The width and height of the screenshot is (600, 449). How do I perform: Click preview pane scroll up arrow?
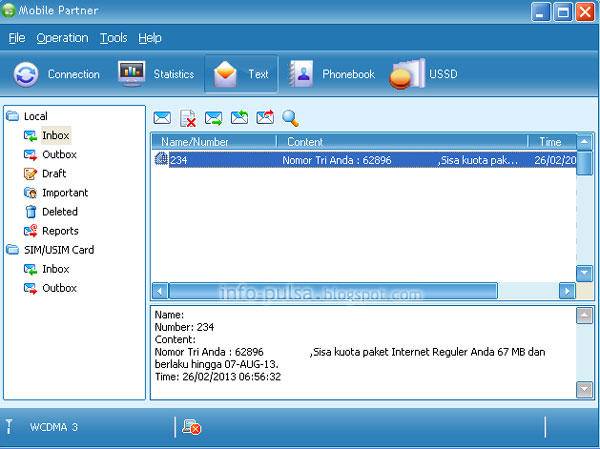[x=584, y=315]
